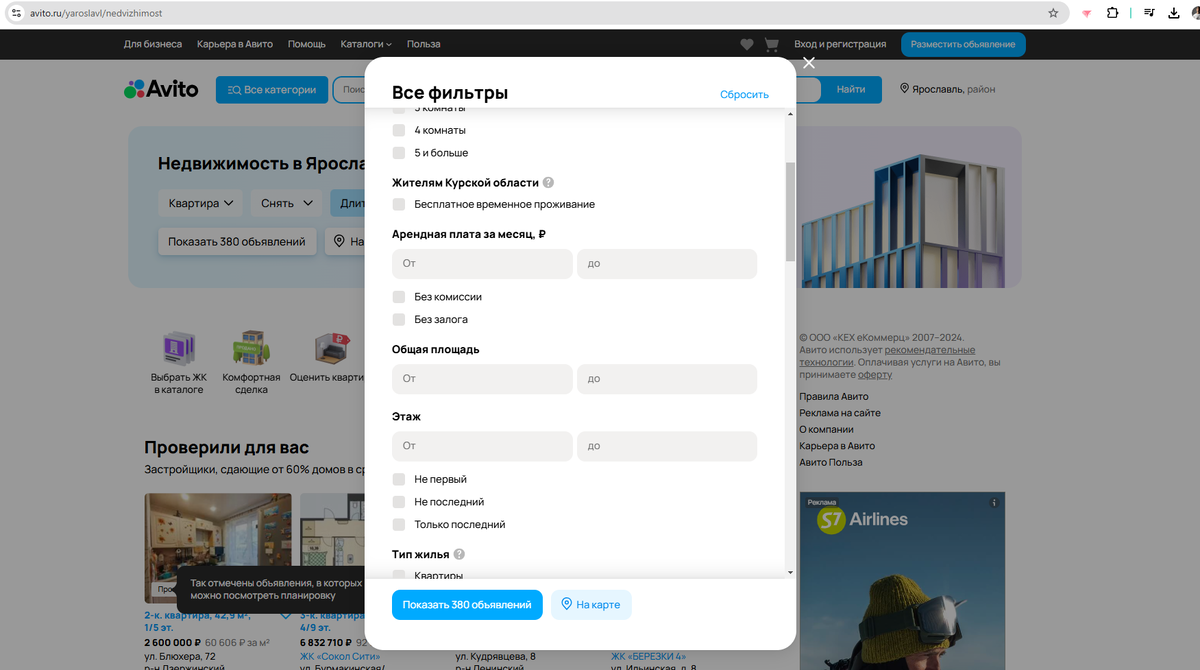This screenshot has width=1200, height=670.
Task: Open Реклама на сайте link
Action: pos(840,413)
